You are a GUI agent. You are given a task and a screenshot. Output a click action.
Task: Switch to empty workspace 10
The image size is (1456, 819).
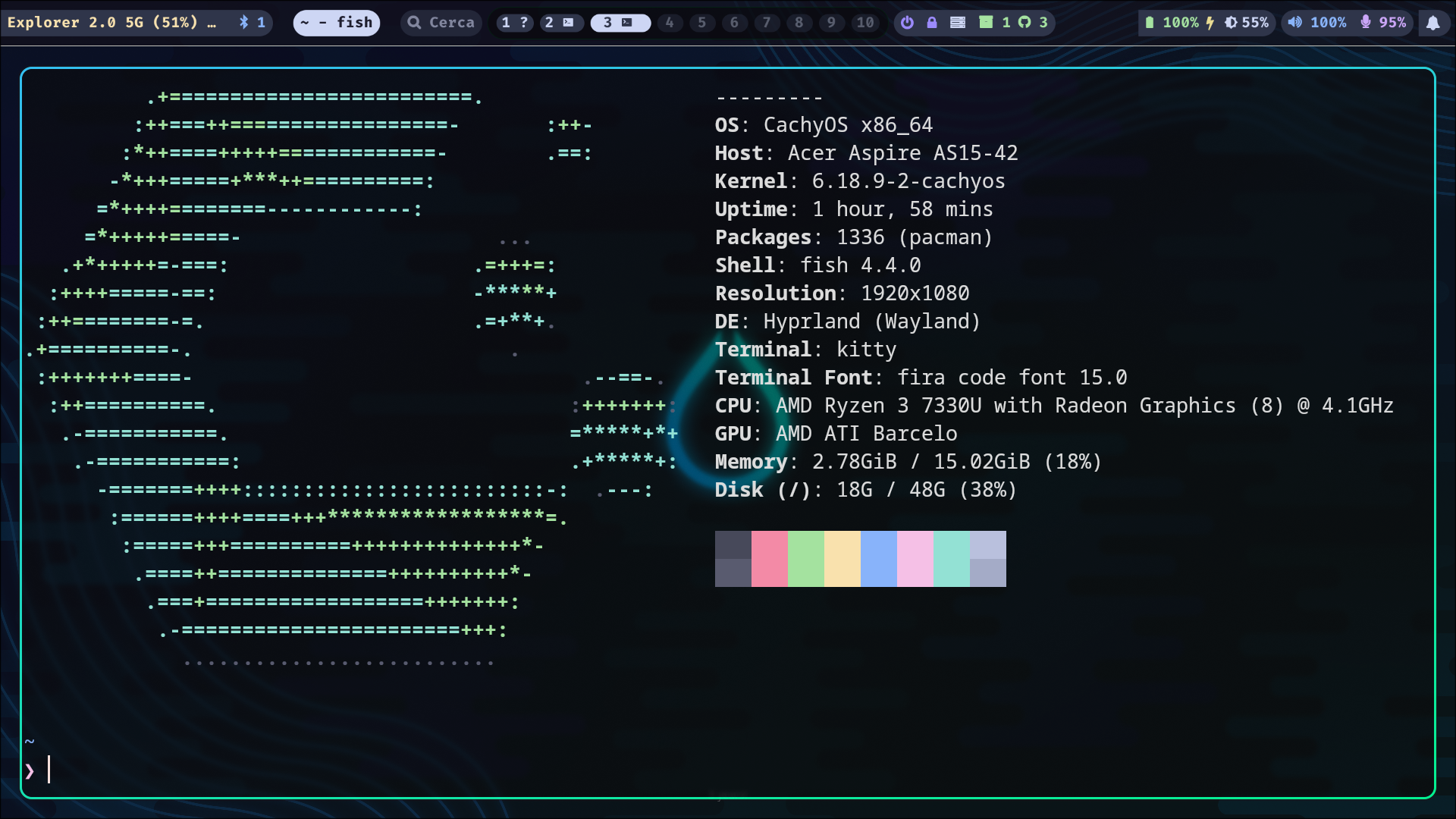coord(864,23)
